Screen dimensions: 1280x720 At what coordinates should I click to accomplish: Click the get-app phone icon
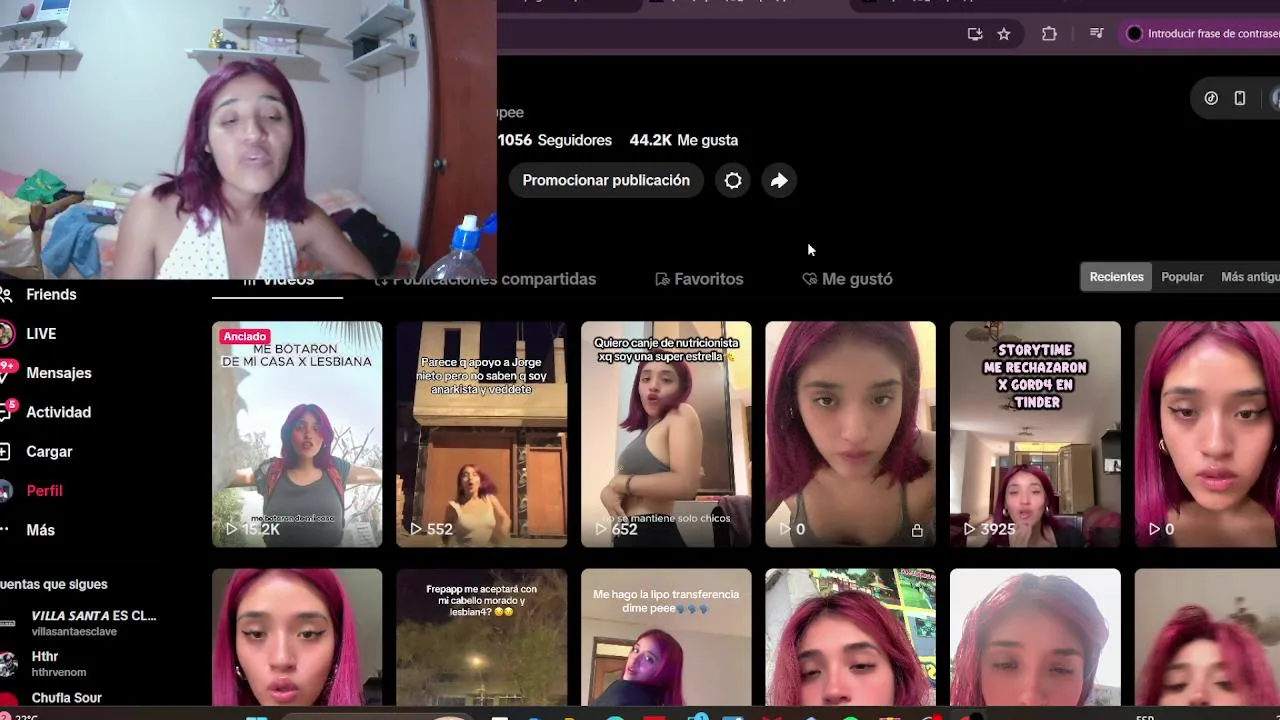pyautogui.click(x=1240, y=98)
